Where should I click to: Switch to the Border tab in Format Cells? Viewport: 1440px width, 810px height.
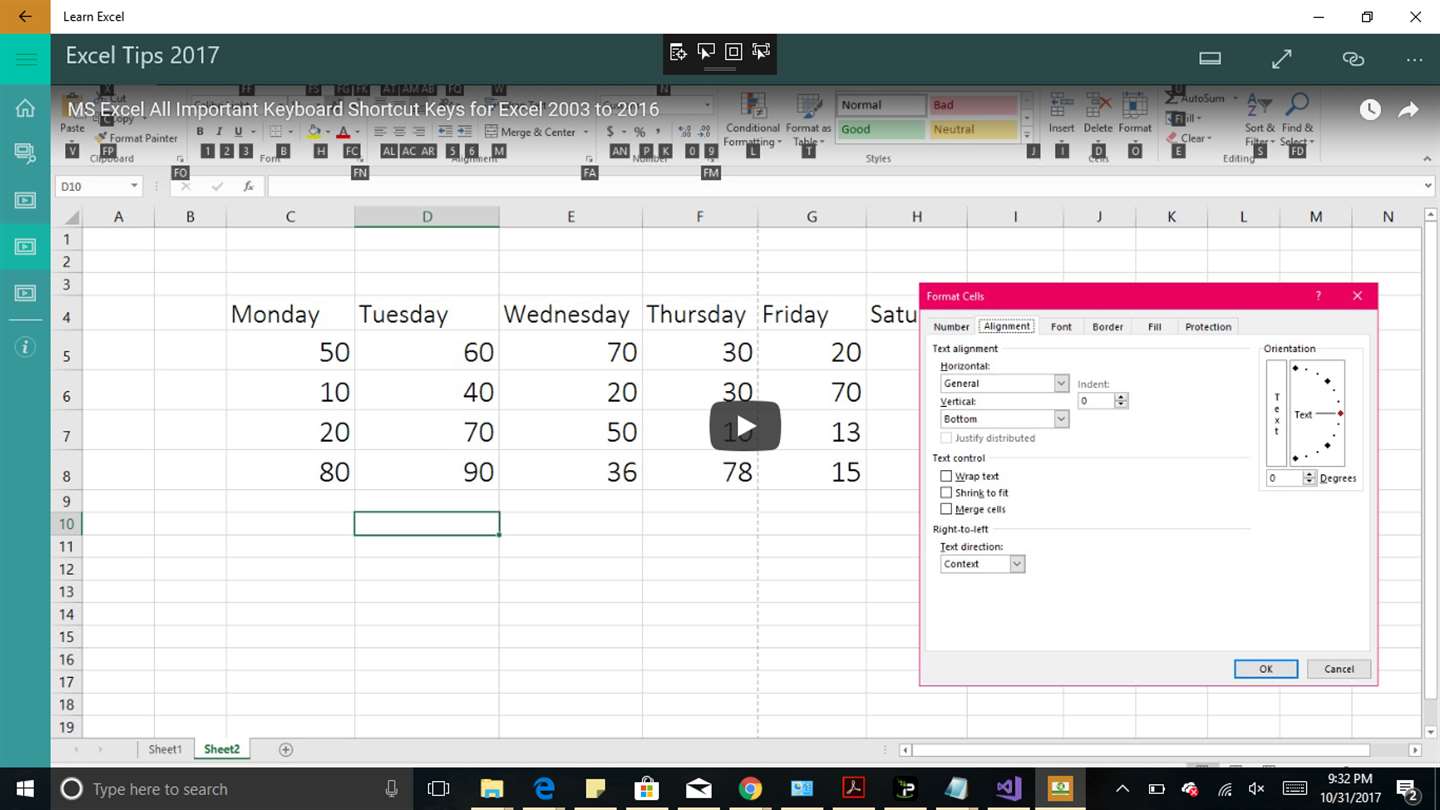pos(1107,327)
